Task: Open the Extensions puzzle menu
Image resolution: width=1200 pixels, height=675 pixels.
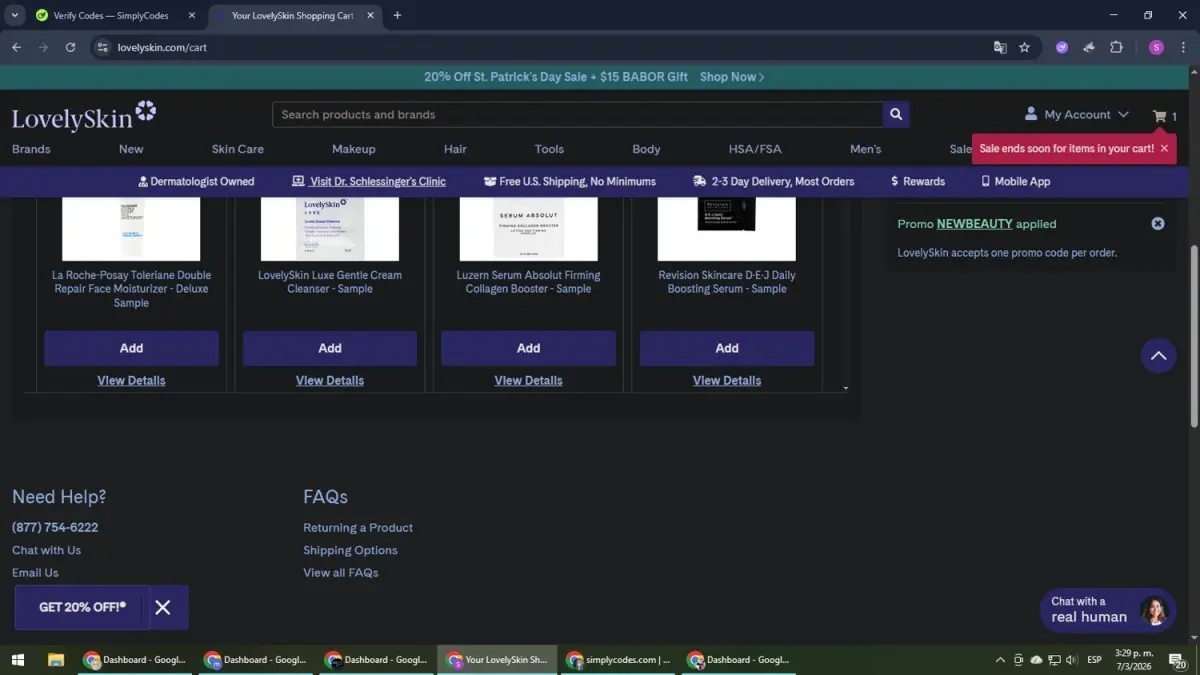Action: [1117, 47]
